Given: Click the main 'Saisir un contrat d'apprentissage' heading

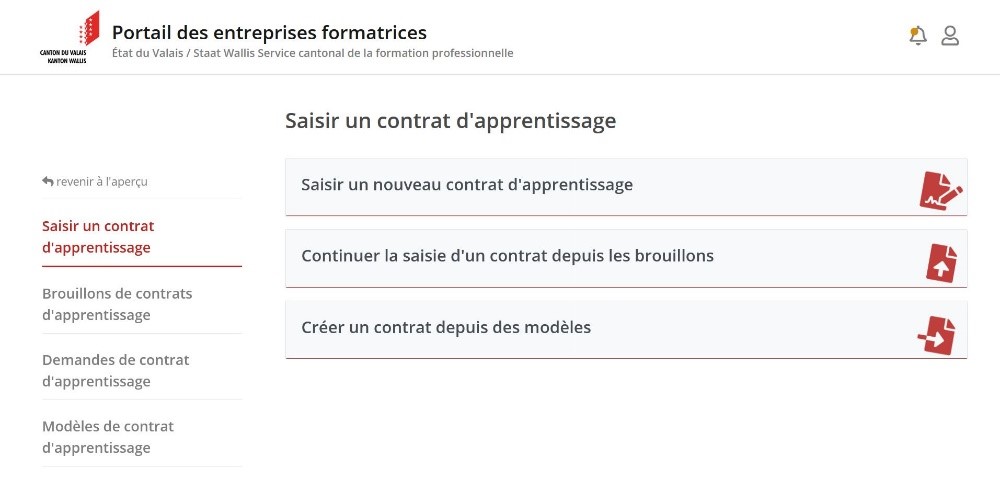Looking at the screenshot, I should [x=450, y=121].
